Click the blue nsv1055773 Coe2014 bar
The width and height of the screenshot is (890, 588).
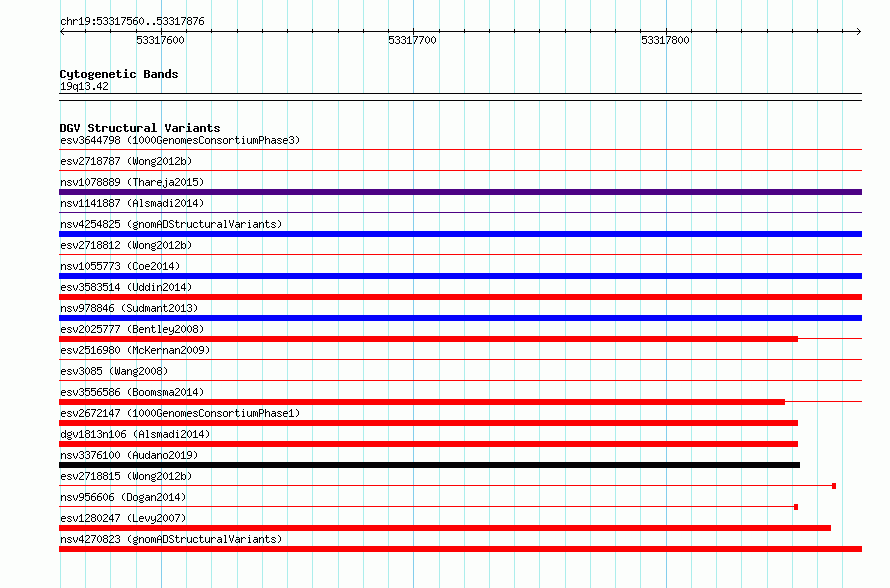click(460, 276)
